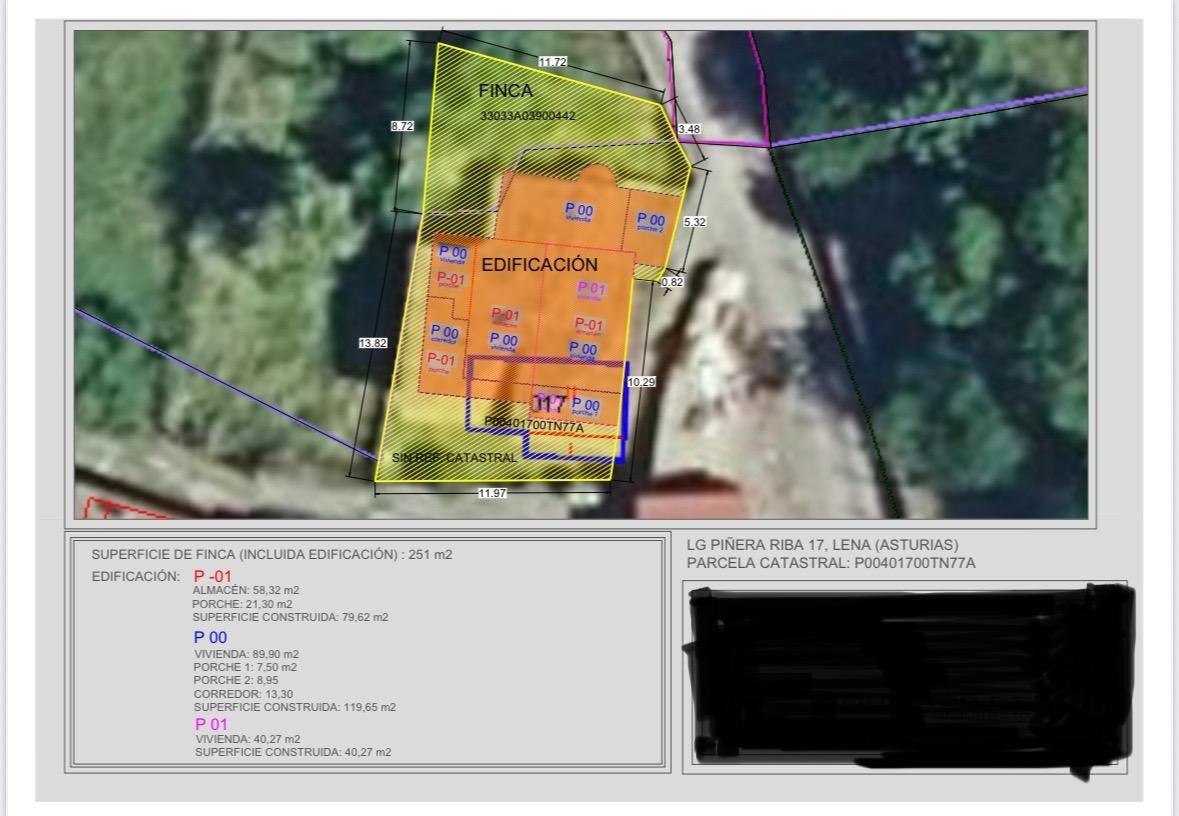The image size is (1179, 816).
Task: Click the 3.48 dimension marker
Action: tap(689, 129)
